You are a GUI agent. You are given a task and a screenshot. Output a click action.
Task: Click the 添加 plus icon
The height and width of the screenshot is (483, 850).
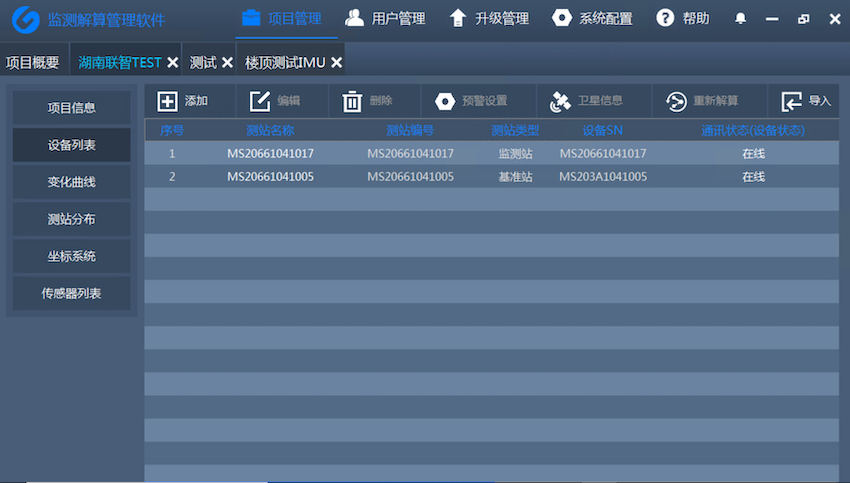click(x=168, y=101)
